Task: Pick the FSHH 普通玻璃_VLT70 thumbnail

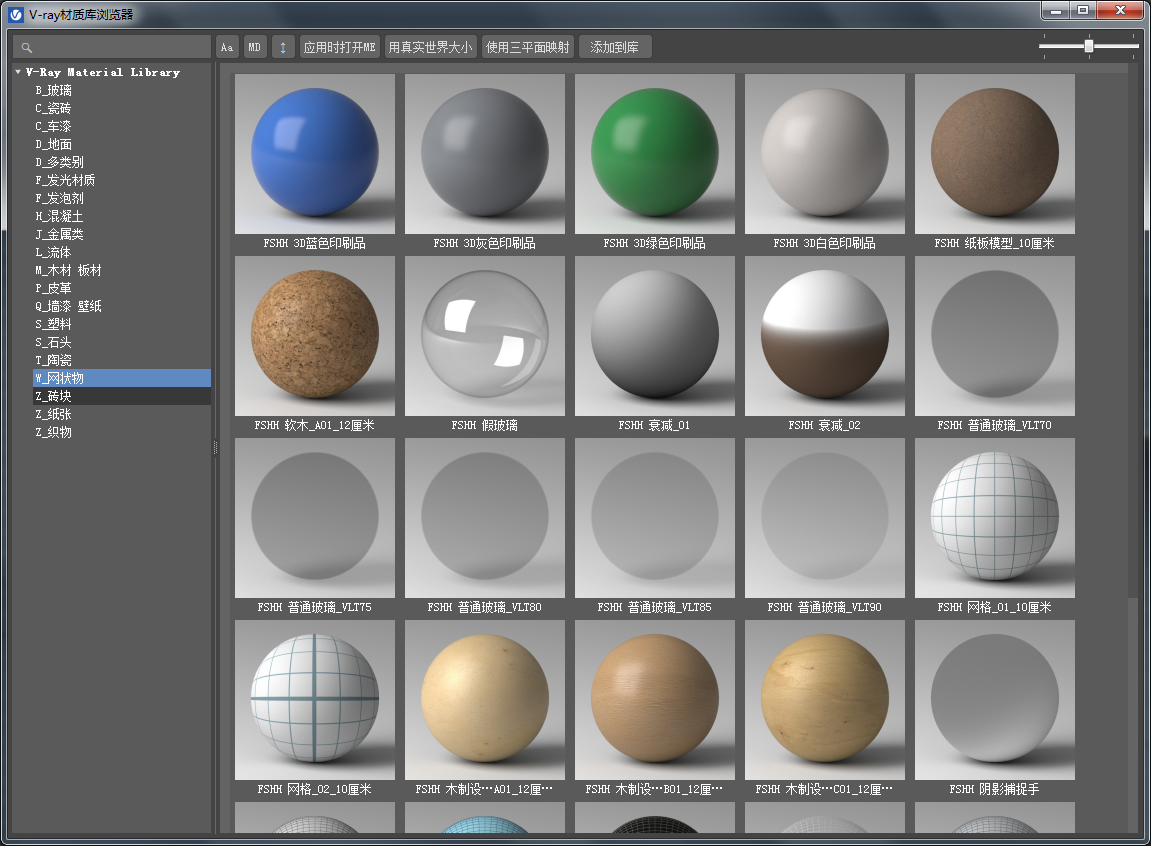Action: click(995, 336)
